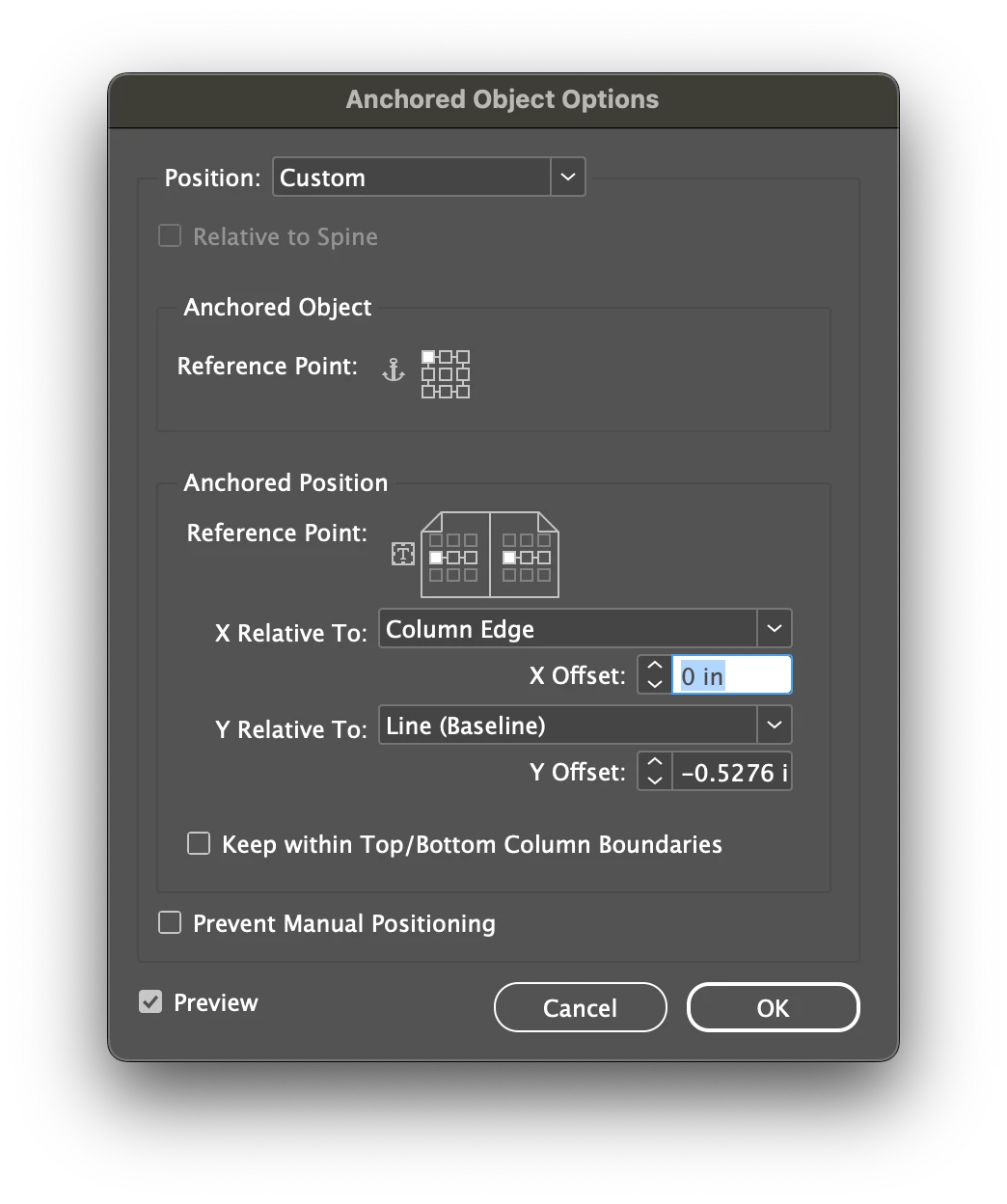
Task: Click the anchor icon beside Reference Point
Action: (x=394, y=369)
